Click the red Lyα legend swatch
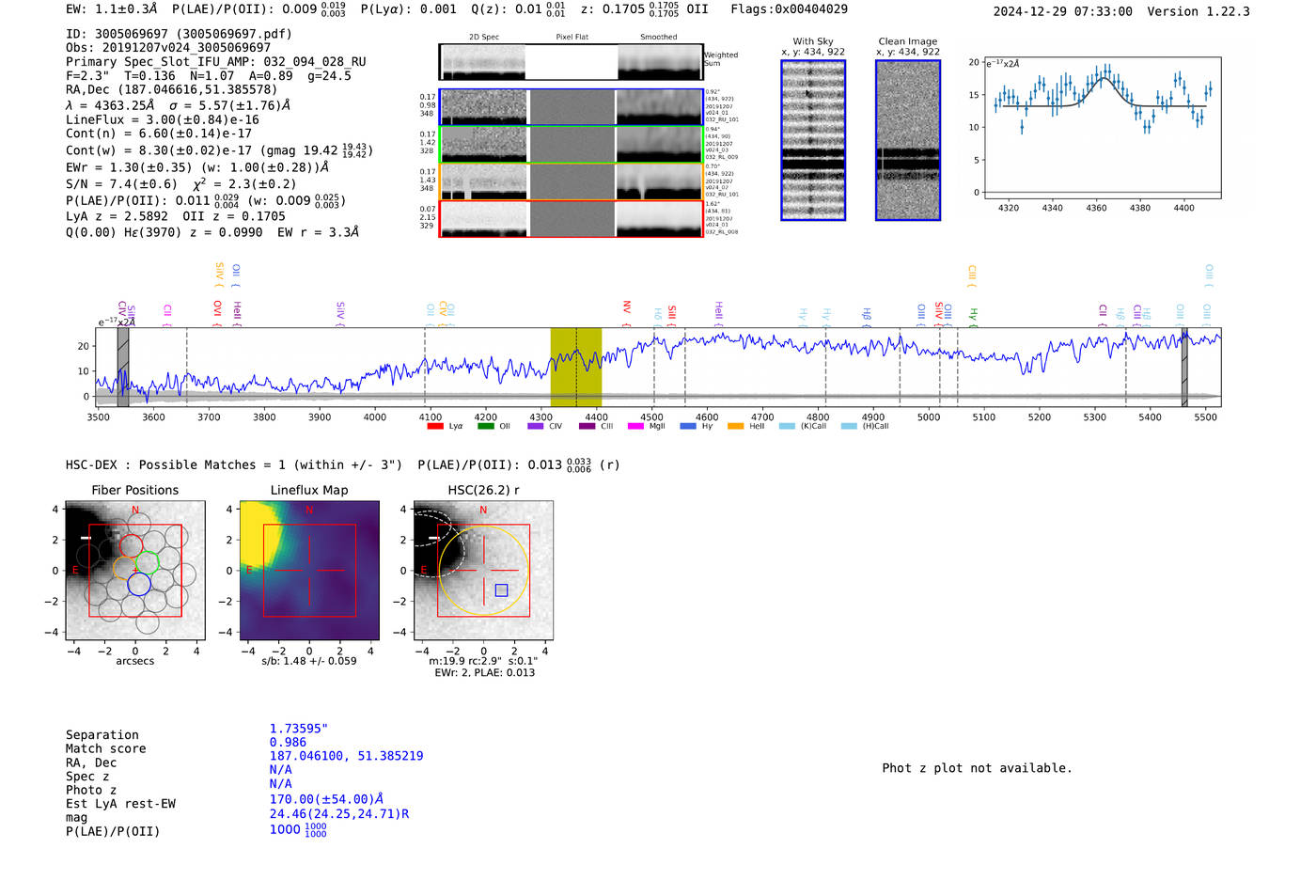Viewport: 1316px width, 896px height. coord(434,426)
